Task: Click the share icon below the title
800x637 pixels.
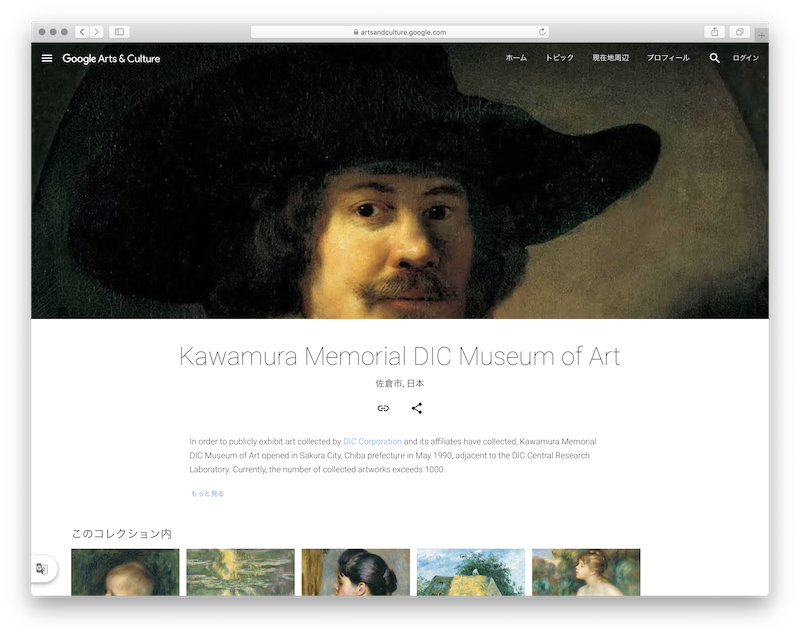Action: click(417, 408)
